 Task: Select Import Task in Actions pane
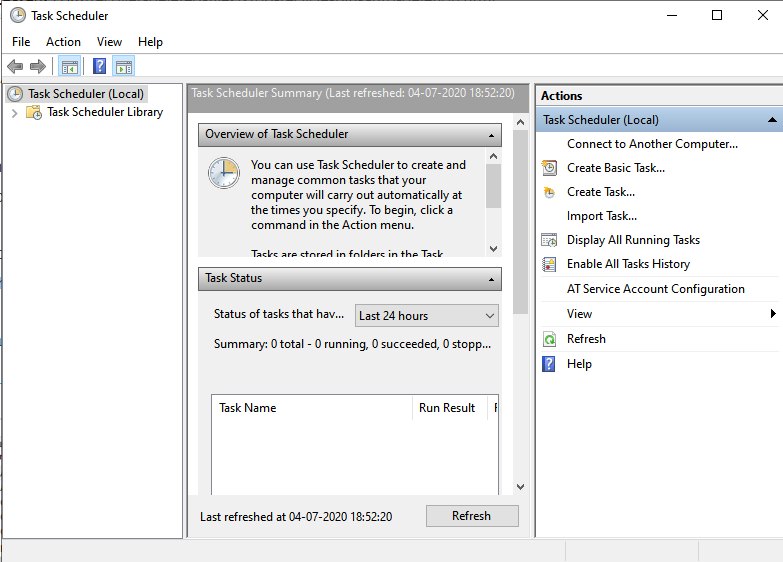point(601,216)
